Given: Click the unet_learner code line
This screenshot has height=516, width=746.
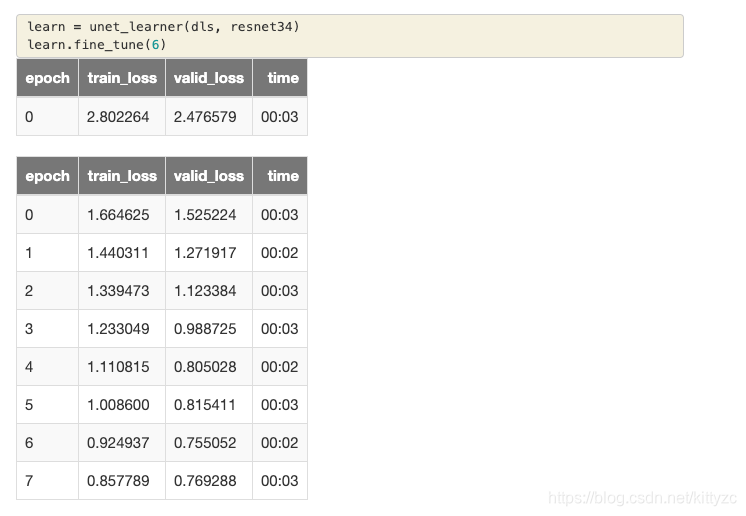Looking at the screenshot, I should (163, 27).
